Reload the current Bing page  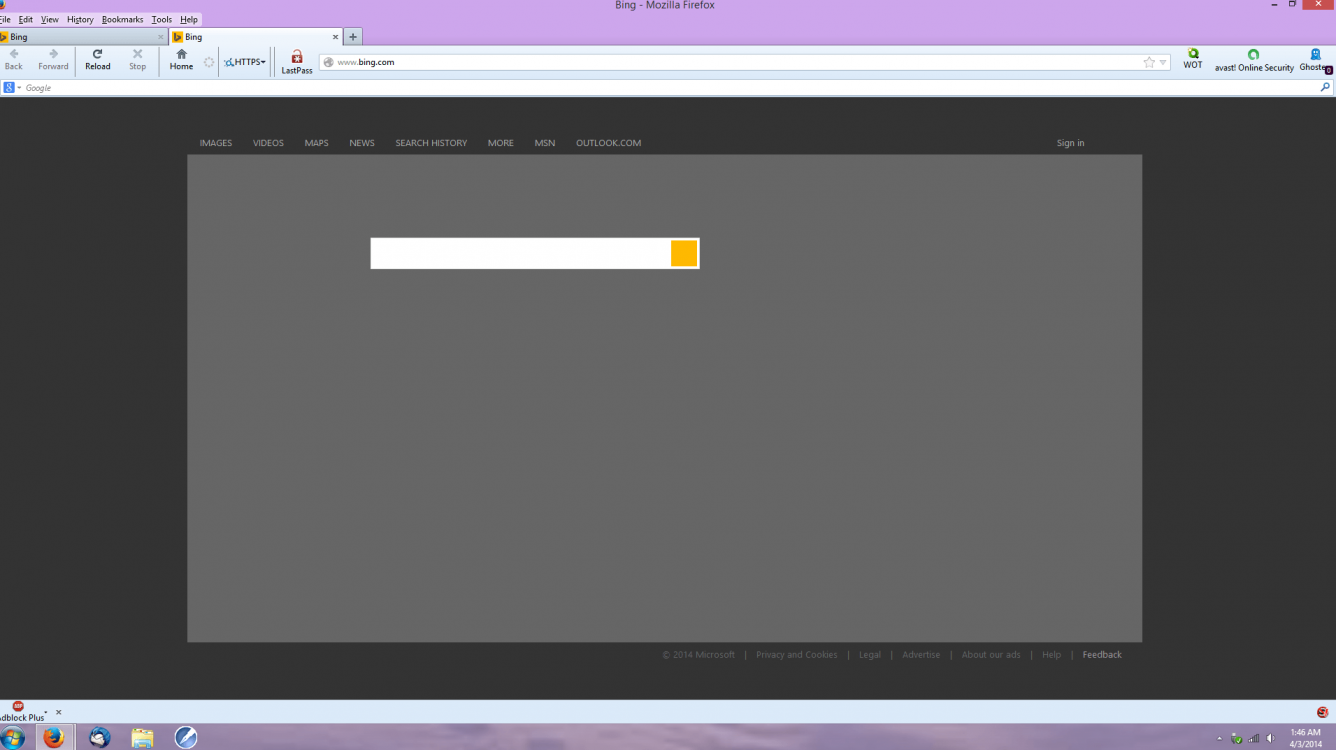click(97, 60)
